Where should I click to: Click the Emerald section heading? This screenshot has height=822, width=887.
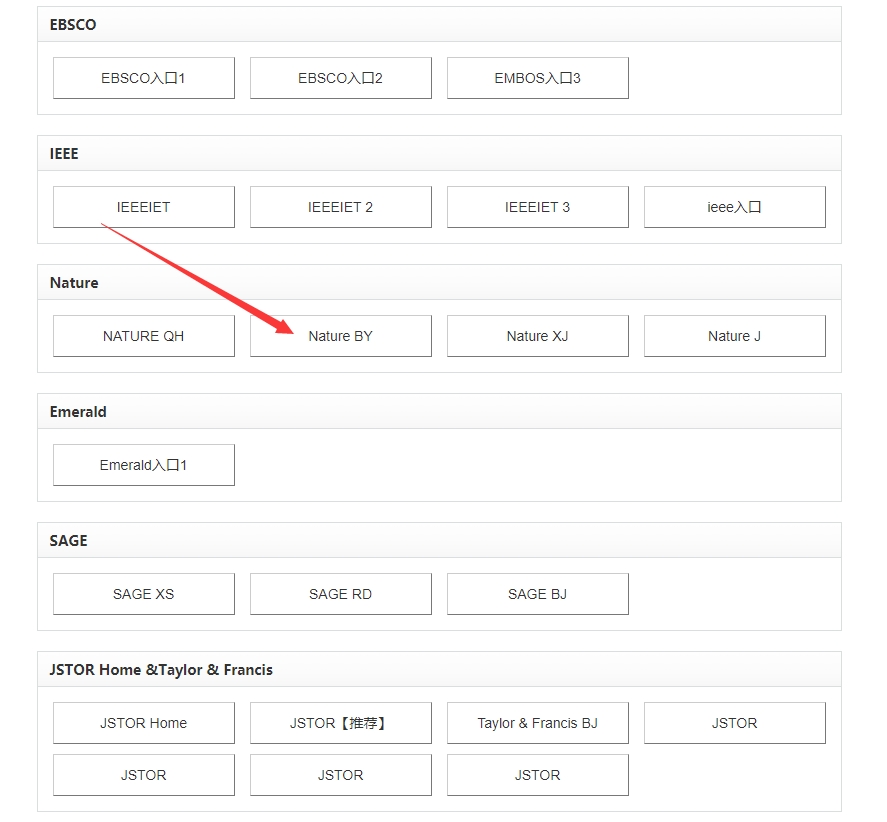coord(78,412)
